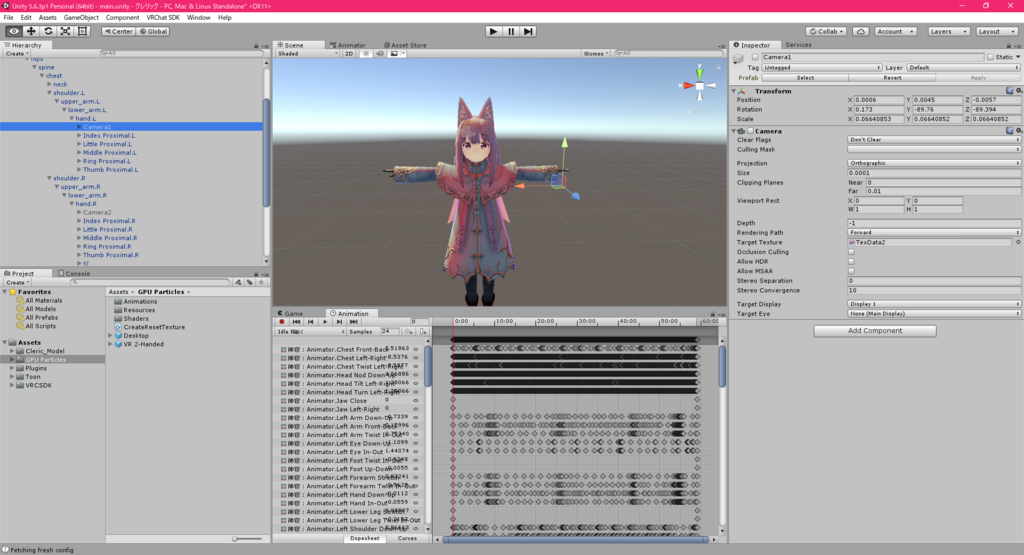Viewport: 1024px width, 555px height.
Task: Select the Hand view tool in the toolbar
Action: pos(14,31)
